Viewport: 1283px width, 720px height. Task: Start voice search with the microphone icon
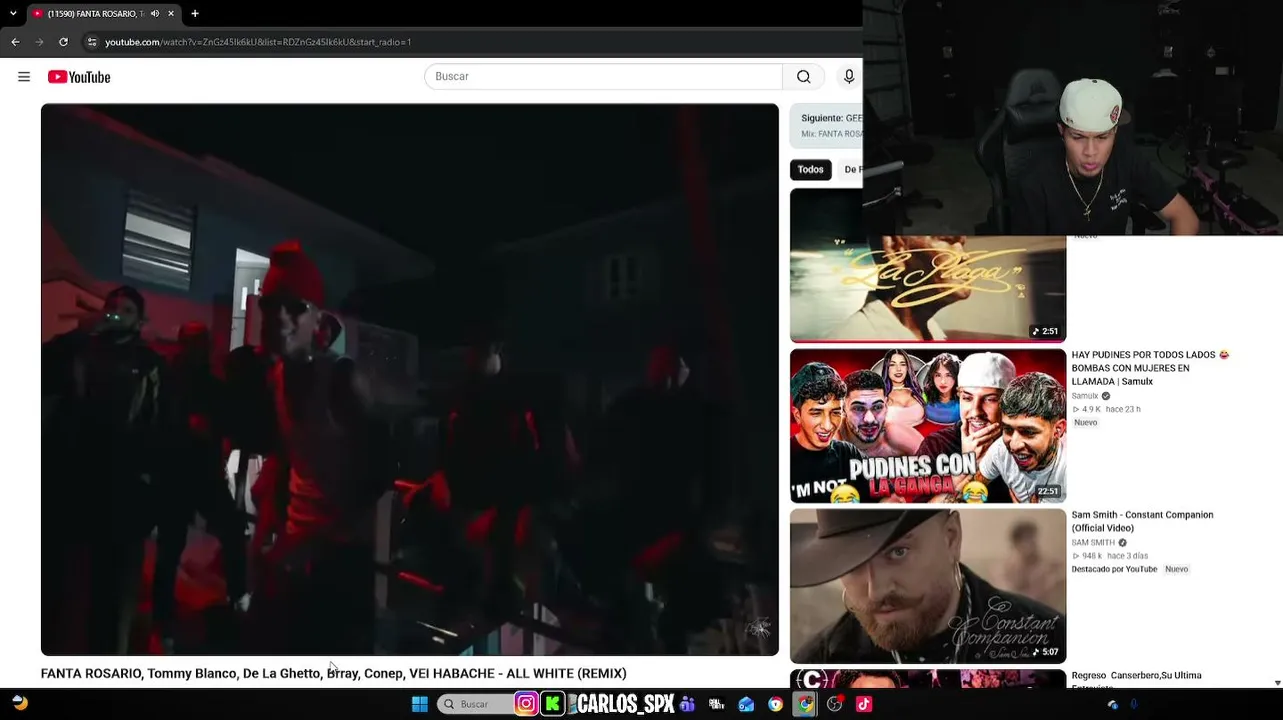pos(849,77)
